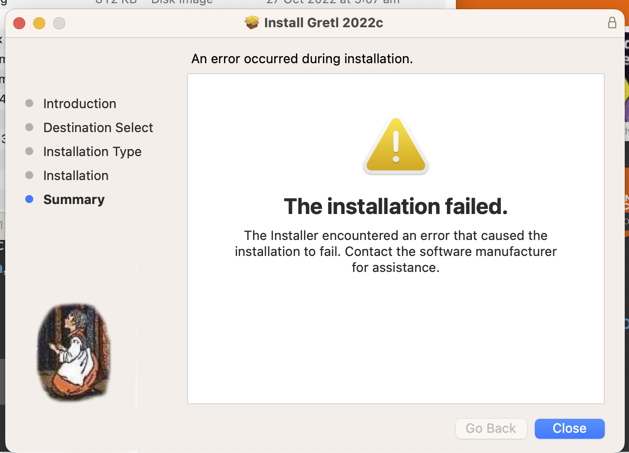Viewport: 629px width, 453px height.
Task: Select the Installation Type step
Action: point(92,152)
